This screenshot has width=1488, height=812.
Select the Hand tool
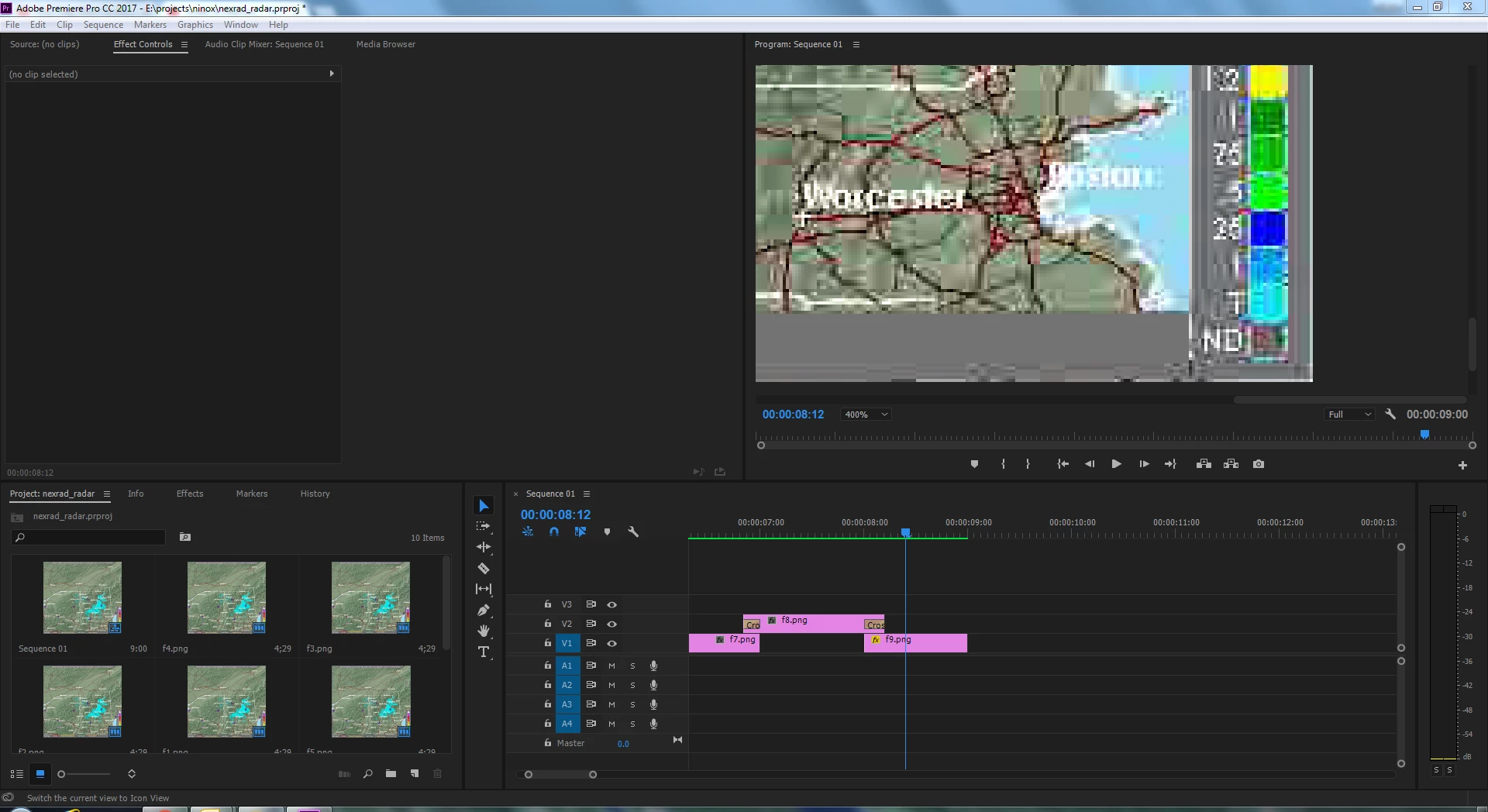pyautogui.click(x=484, y=631)
